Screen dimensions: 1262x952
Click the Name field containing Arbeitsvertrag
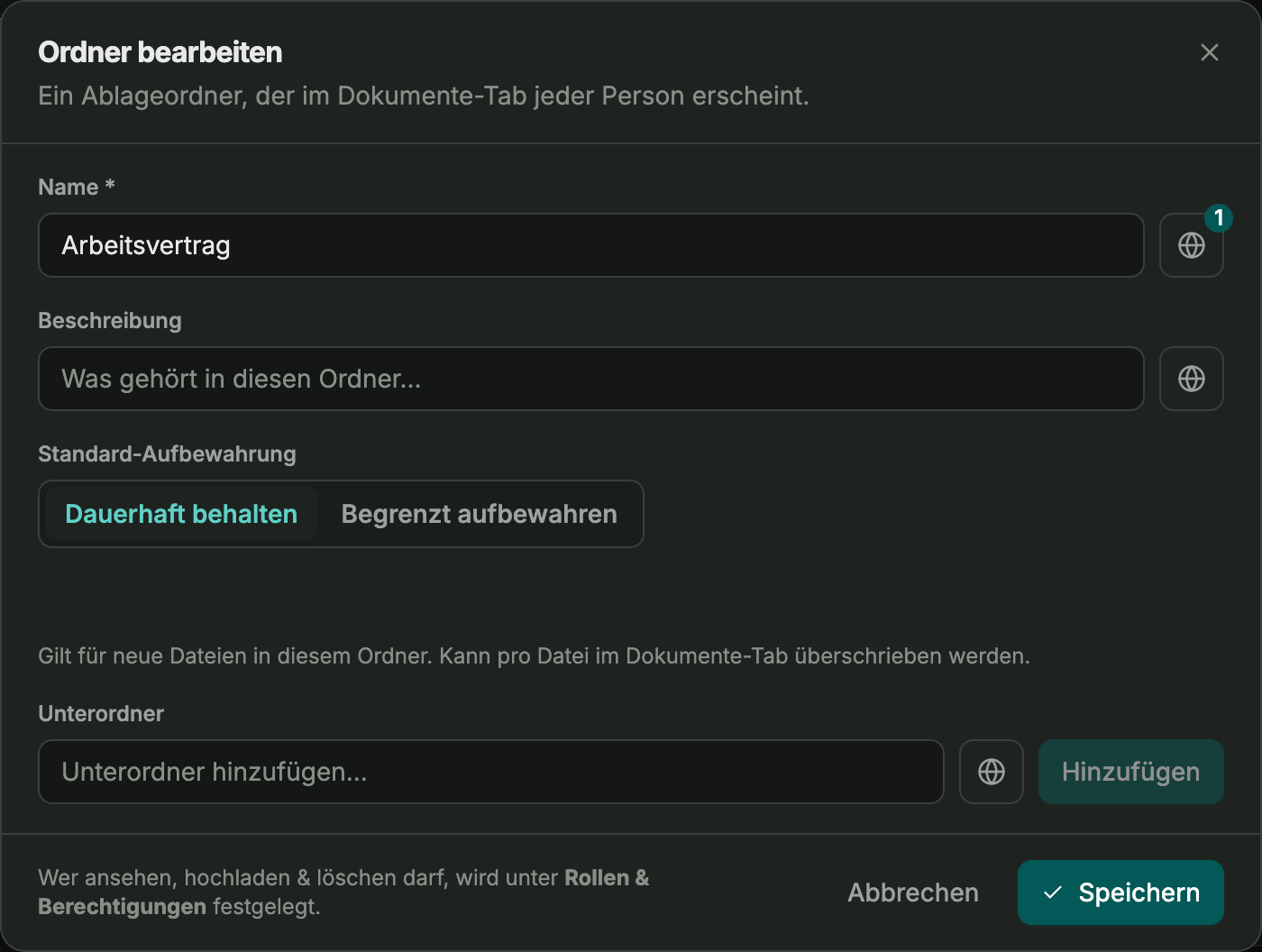pyautogui.click(x=590, y=245)
